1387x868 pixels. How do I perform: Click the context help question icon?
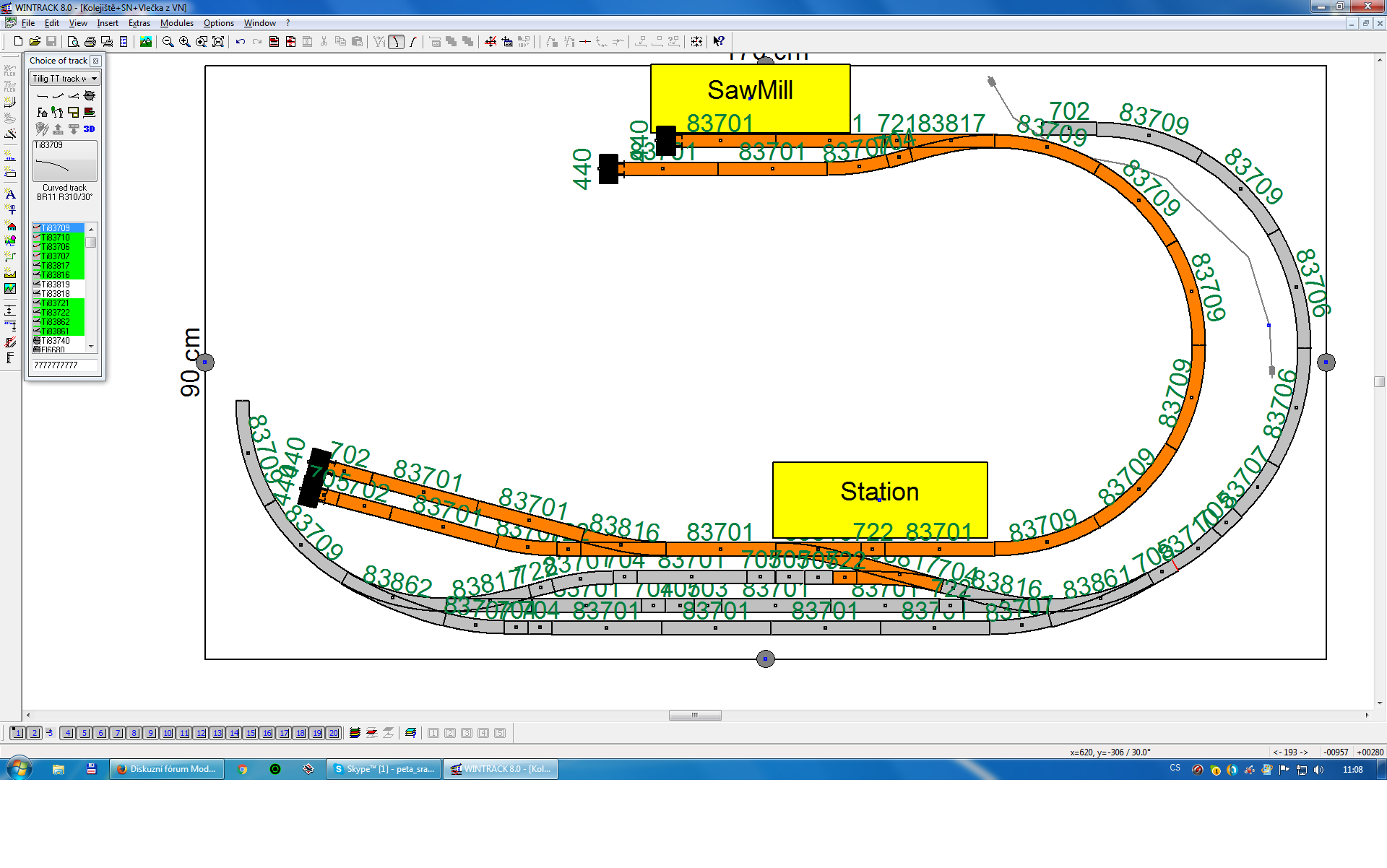719,42
